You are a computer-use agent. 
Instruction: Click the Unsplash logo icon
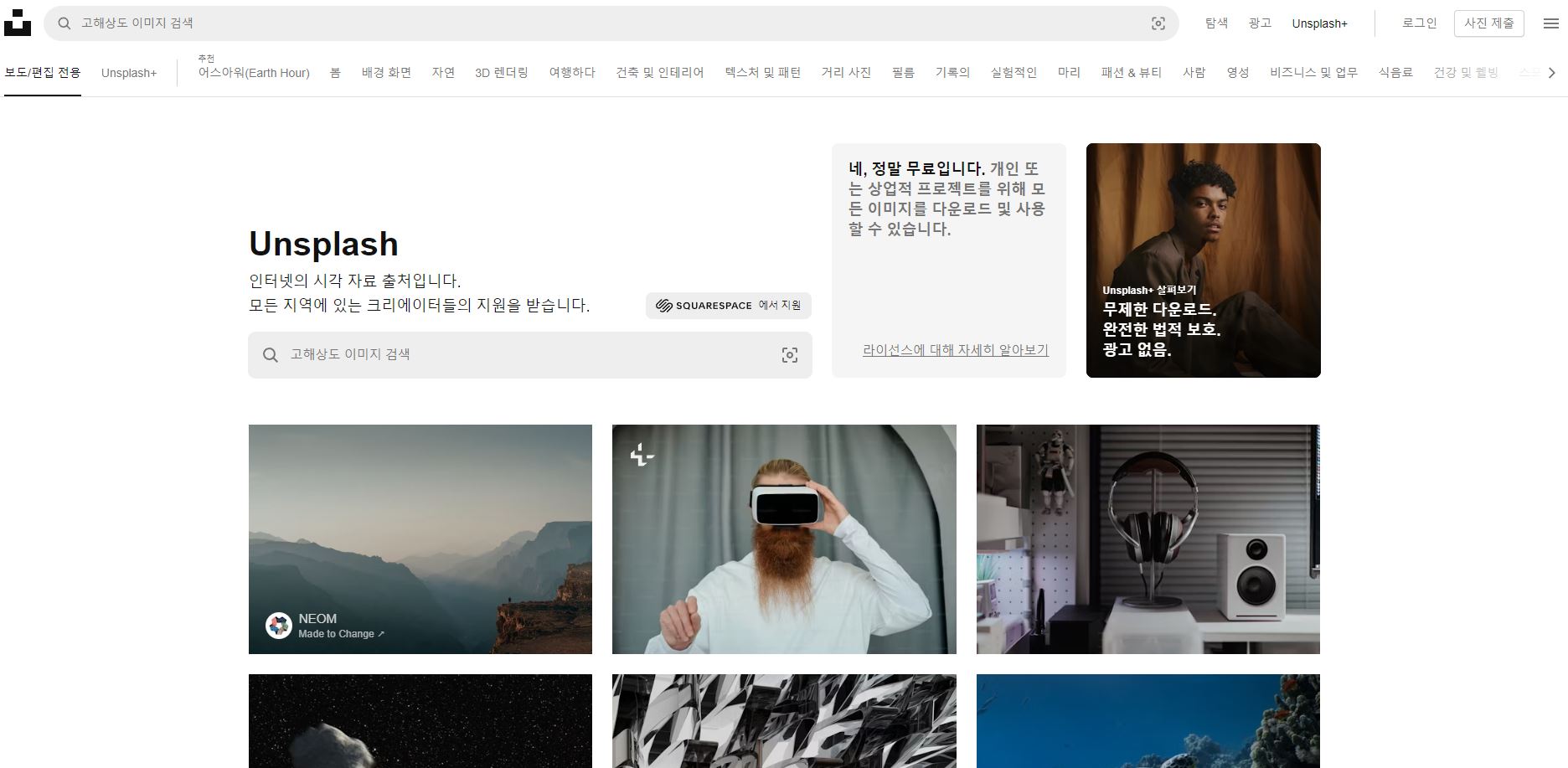pos(18,23)
